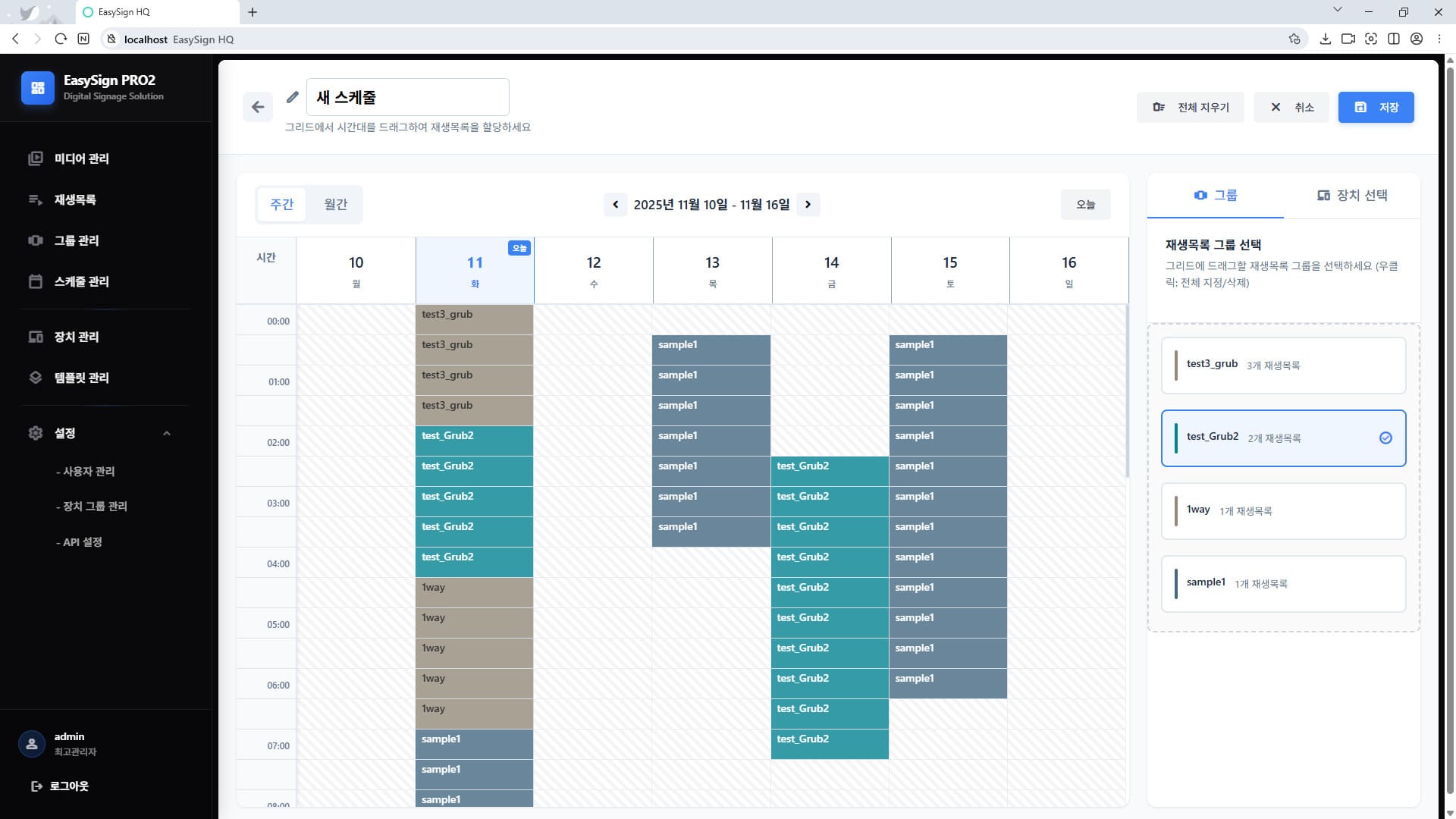Click the 저장 save button
1456x819 pixels.
pyautogui.click(x=1376, y=107)
